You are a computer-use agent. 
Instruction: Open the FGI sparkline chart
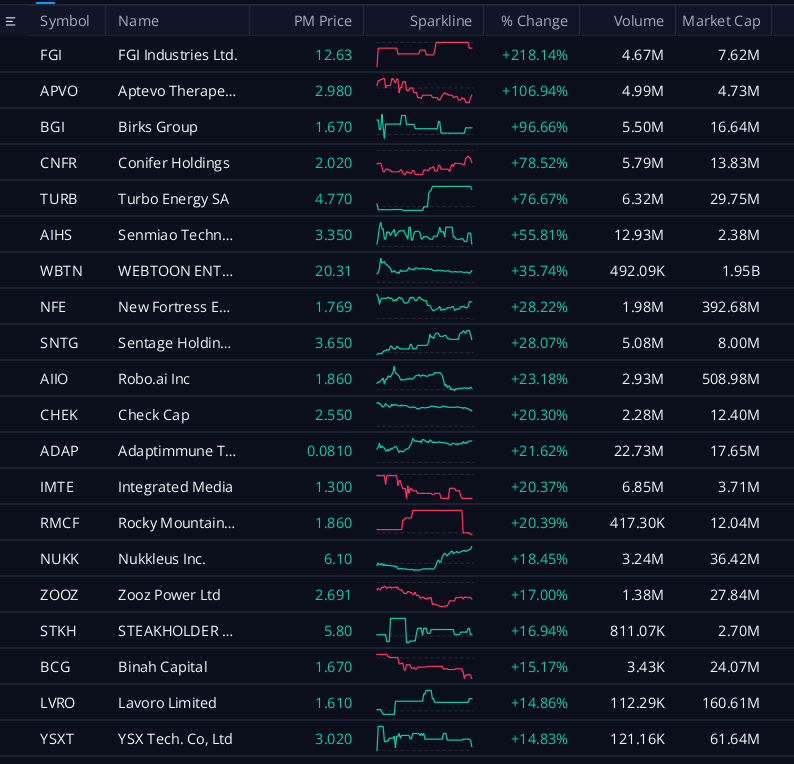[x=424, y=54]
